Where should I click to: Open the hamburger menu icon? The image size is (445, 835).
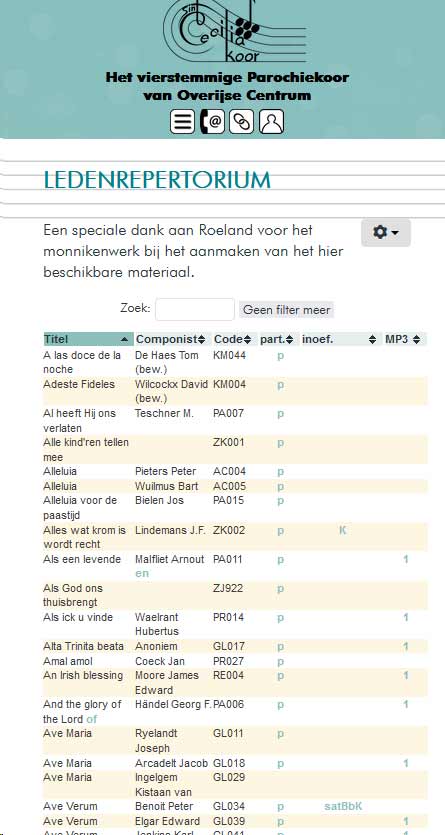(x=182, y=122)
